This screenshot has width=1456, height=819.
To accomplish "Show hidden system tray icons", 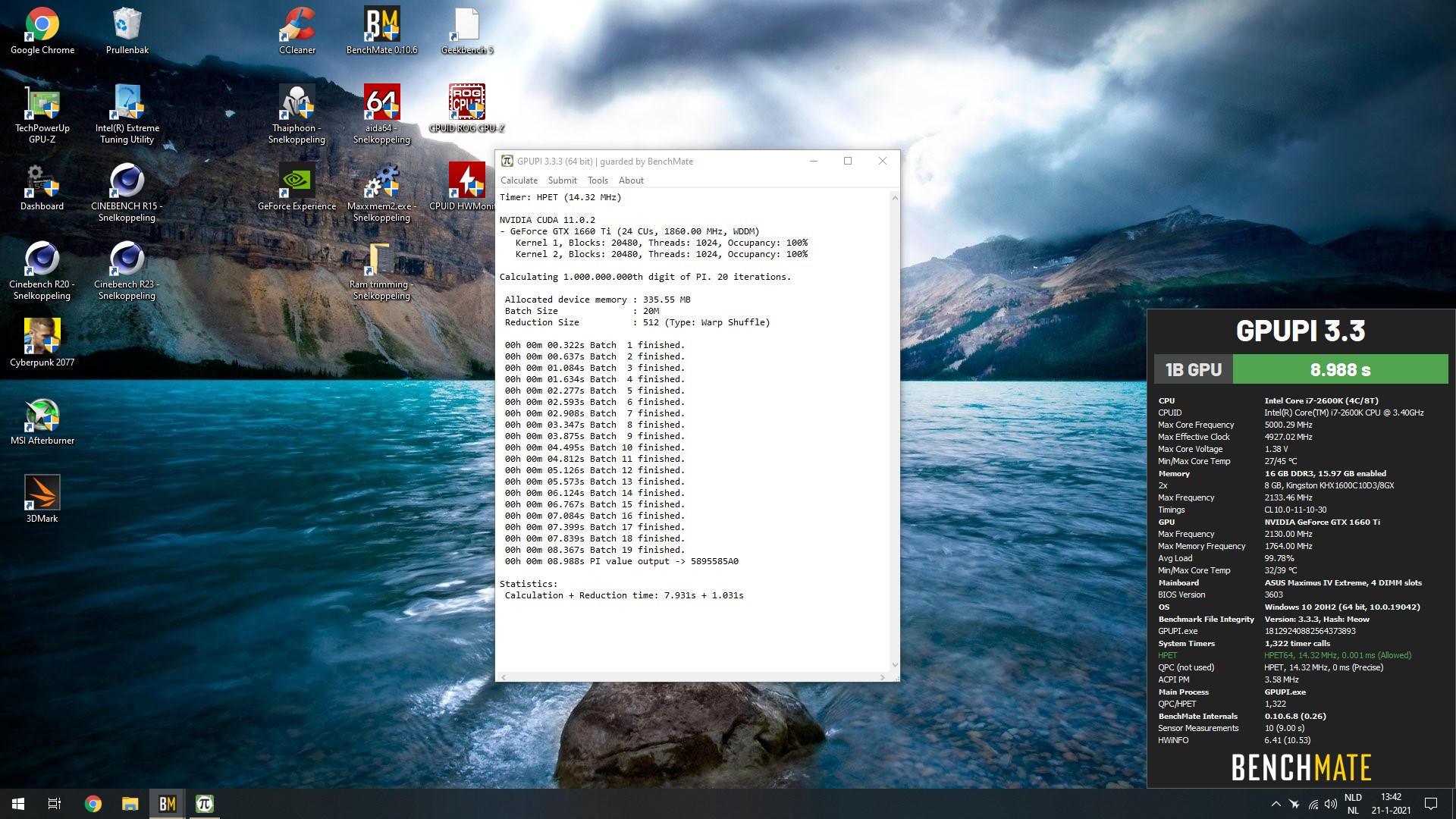I will tap(1276, 804).
